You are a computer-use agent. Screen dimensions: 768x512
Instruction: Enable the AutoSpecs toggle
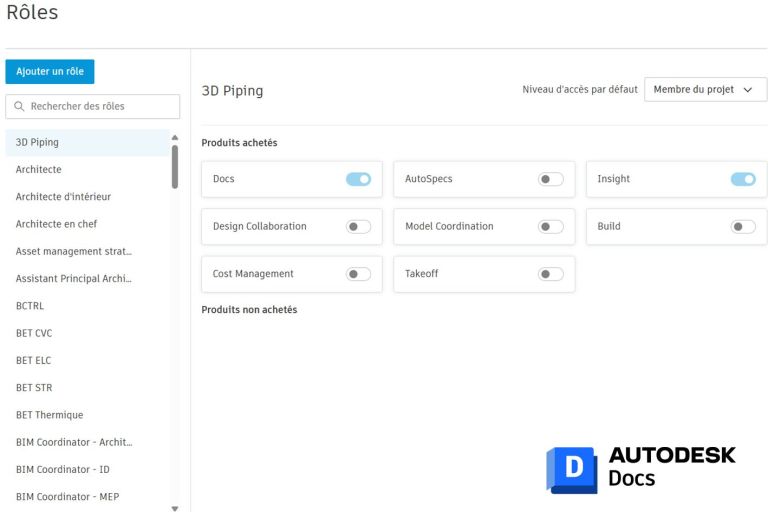[551, 179]
